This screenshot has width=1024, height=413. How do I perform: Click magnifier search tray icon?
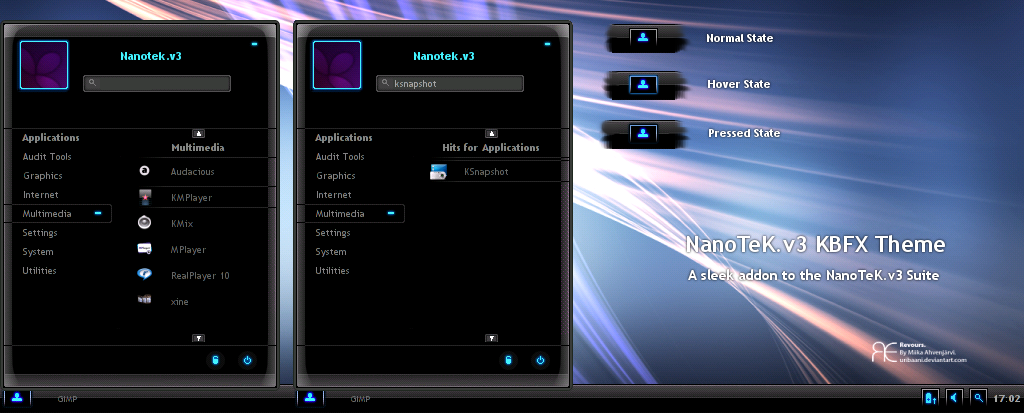978,397
